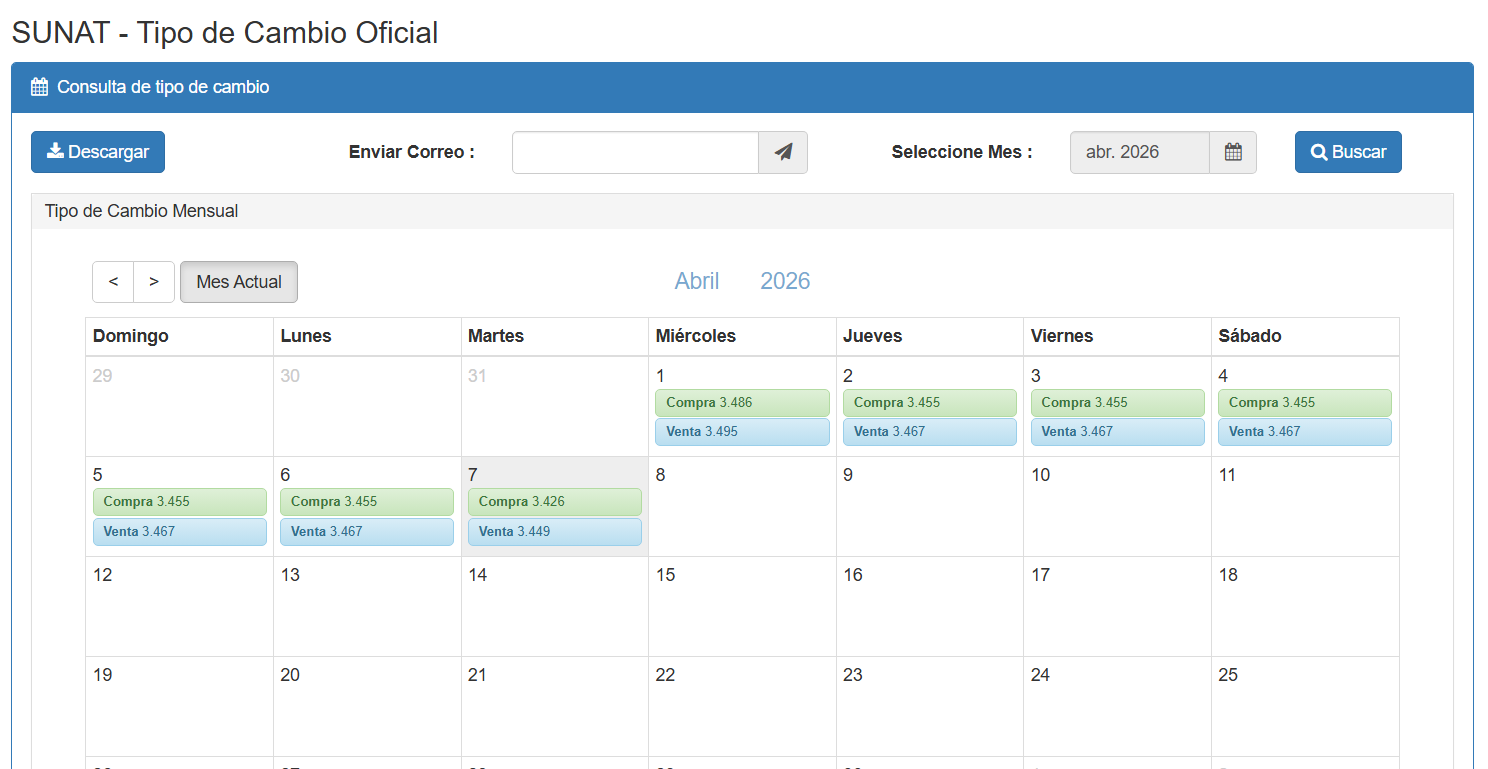1488x769 pixels.
Task: Click the Descargar download button
Action: 98,152
